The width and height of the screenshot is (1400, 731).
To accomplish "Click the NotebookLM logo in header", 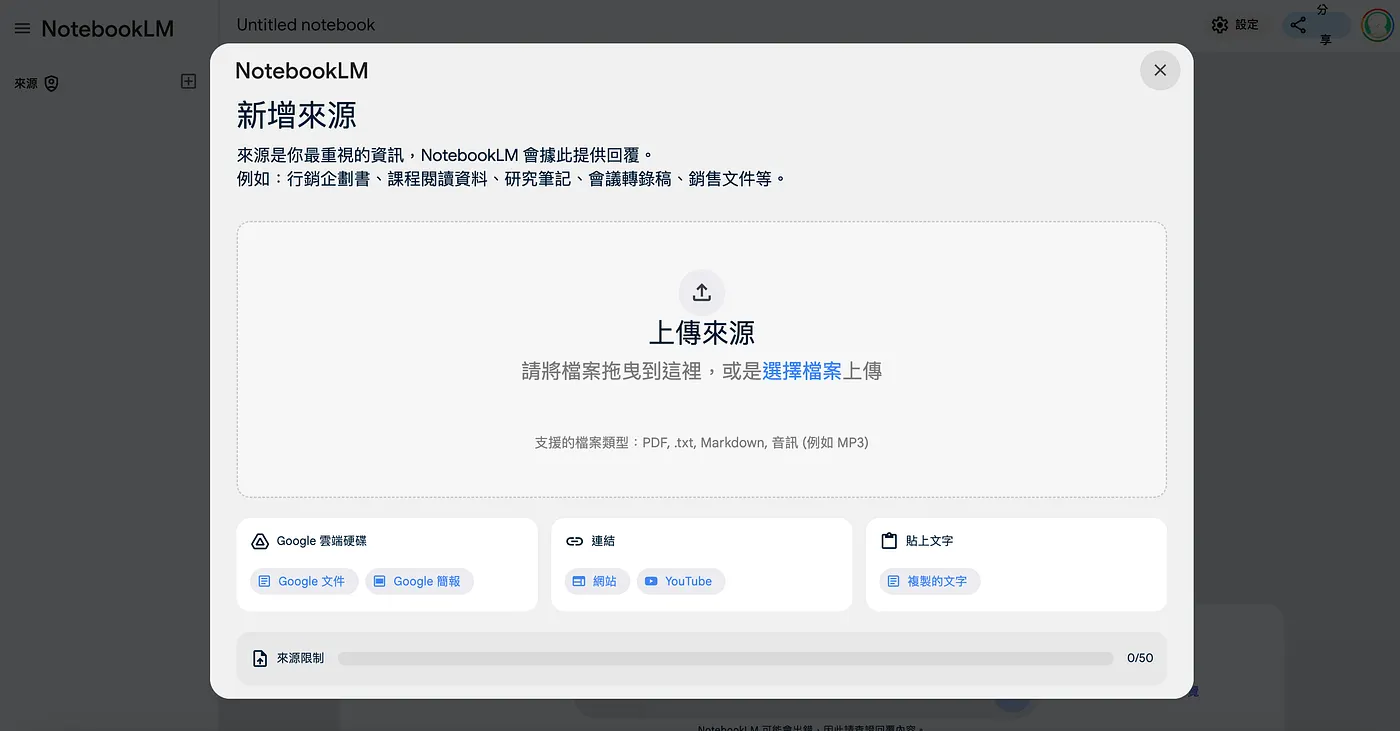I will click(107, 29).
